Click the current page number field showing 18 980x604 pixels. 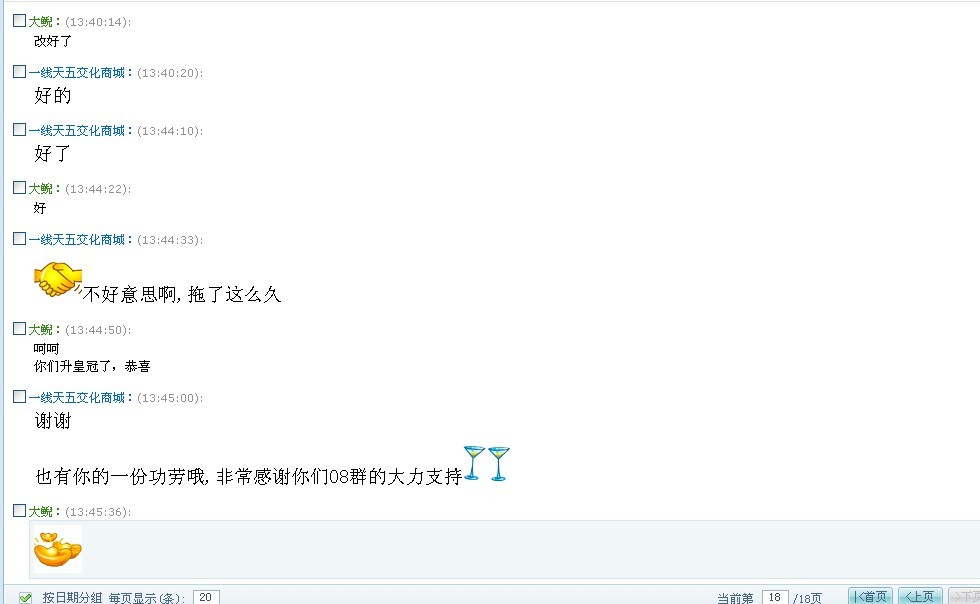click(x=775, y=597)
